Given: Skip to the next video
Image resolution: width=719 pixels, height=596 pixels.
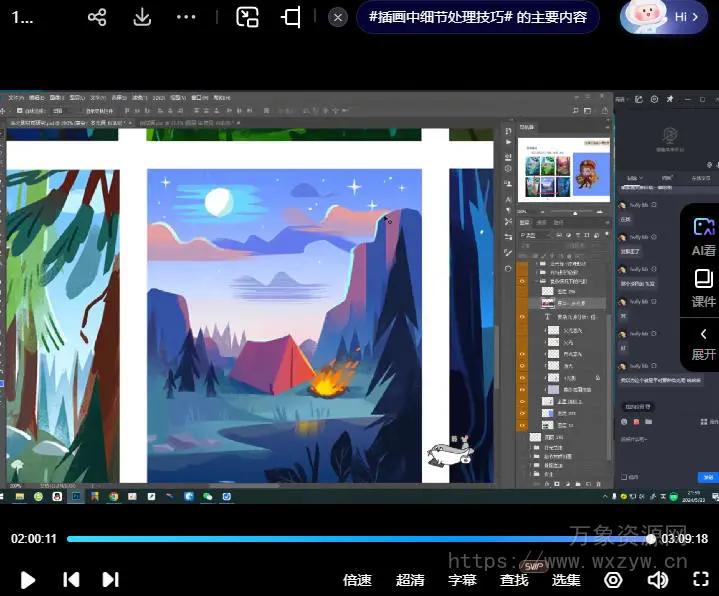Looking at the screenshot, I should pyautogui.click(x=111, y=580).
